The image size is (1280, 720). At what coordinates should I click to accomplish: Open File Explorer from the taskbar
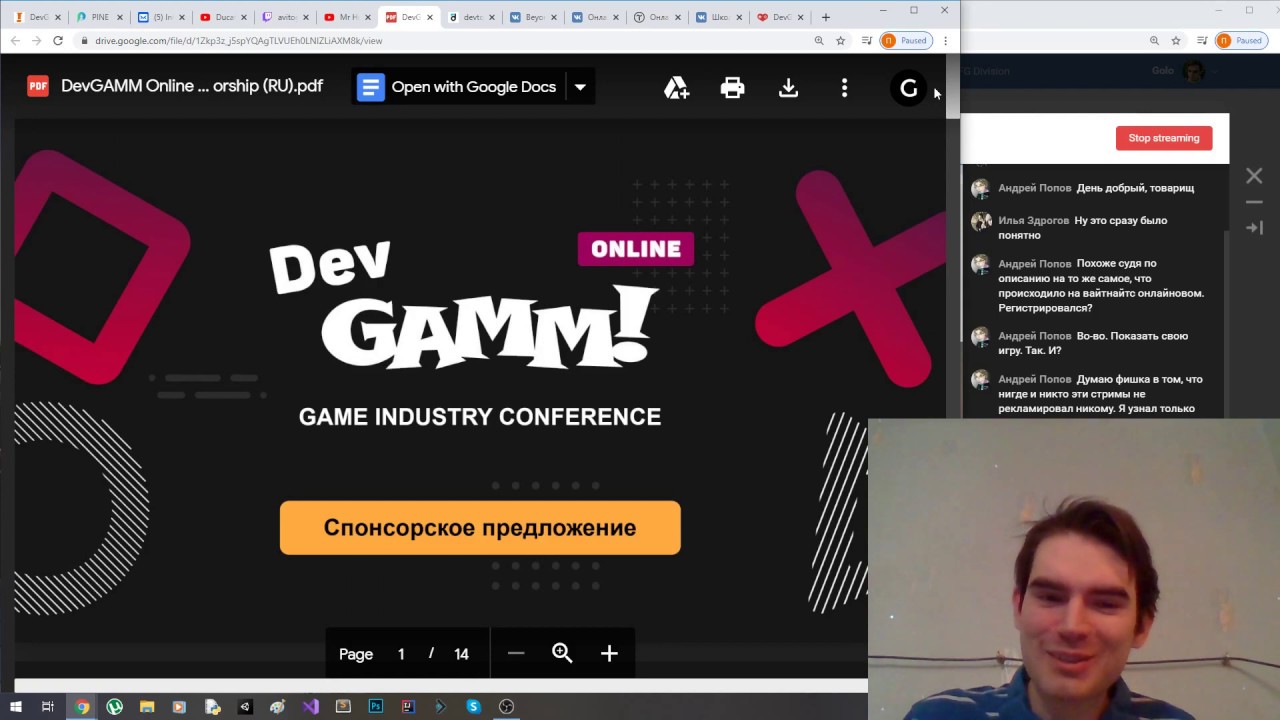pos(147,706)
